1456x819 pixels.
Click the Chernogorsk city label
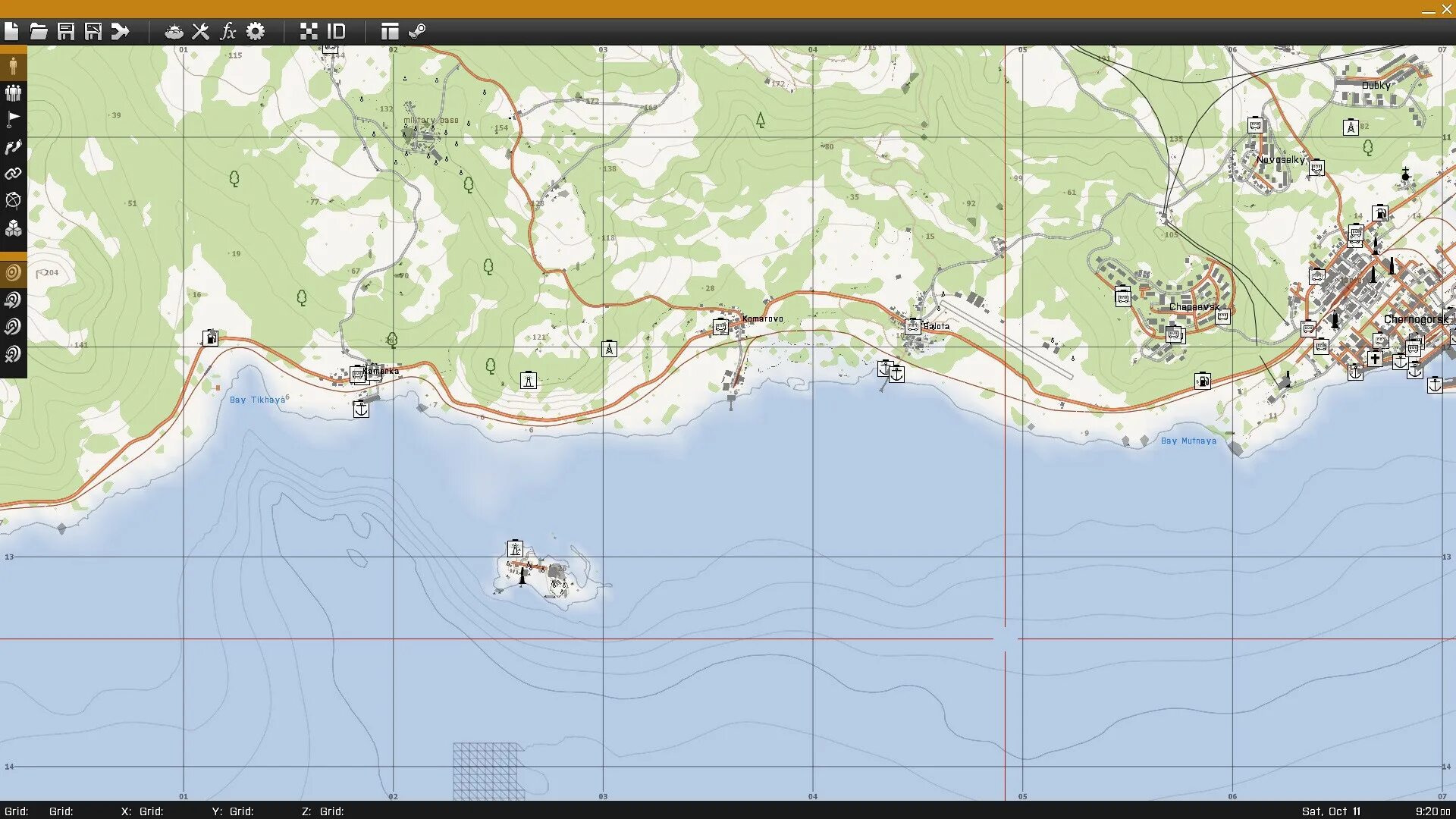[x=1415, y=319]
